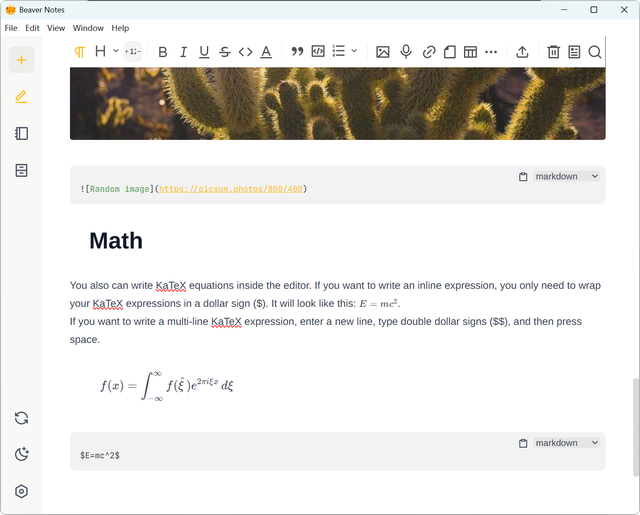Click the misspelled word KaTeX in first line

[171, 286]
